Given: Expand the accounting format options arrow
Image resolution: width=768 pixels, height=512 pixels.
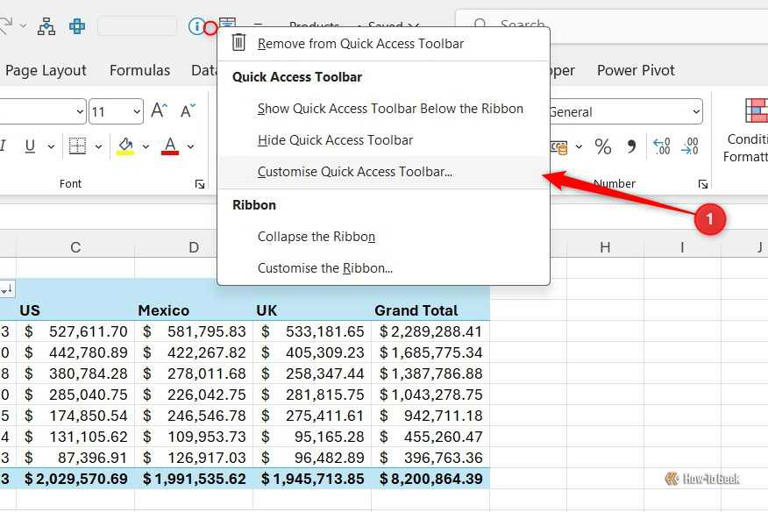Looking at the screenshot, I should (x=578, y=146).
